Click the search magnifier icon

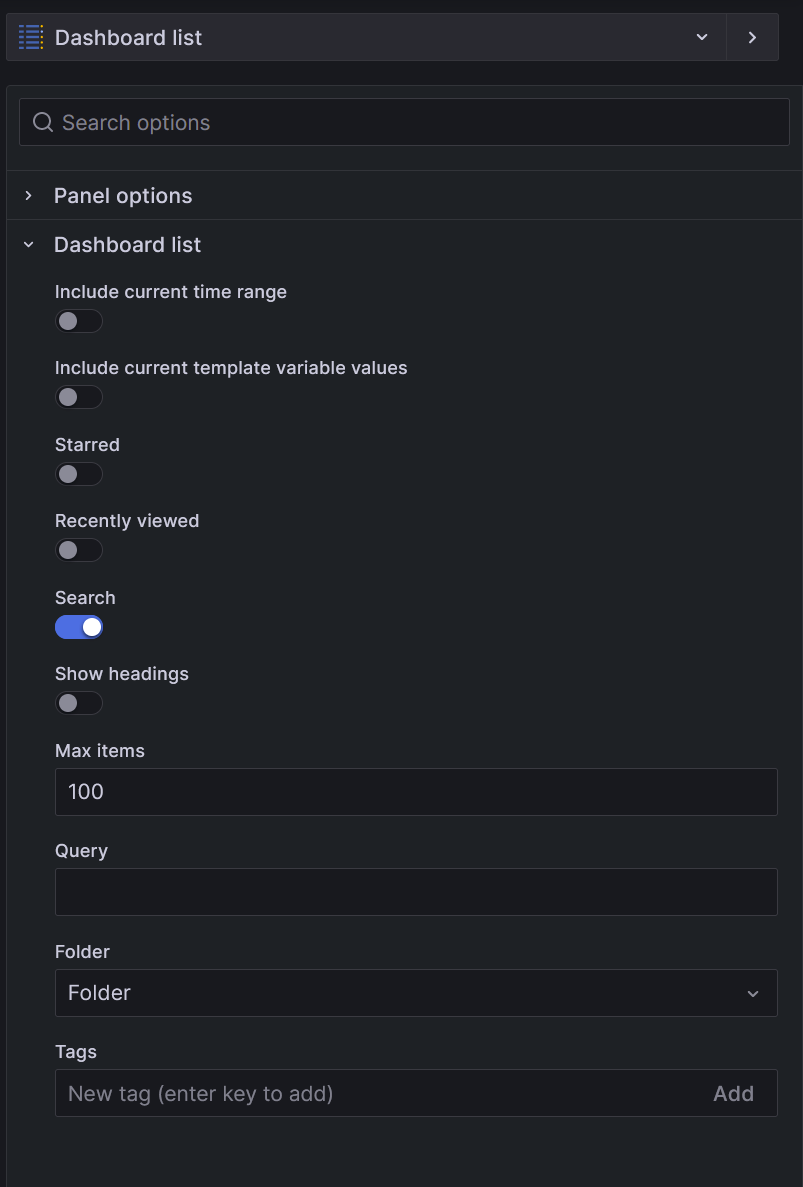(x=43, y=123)
